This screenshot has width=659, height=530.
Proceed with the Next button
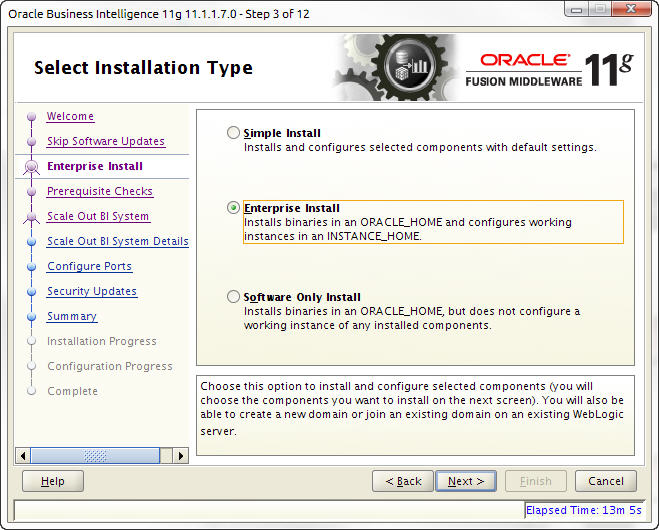[466, 481]
